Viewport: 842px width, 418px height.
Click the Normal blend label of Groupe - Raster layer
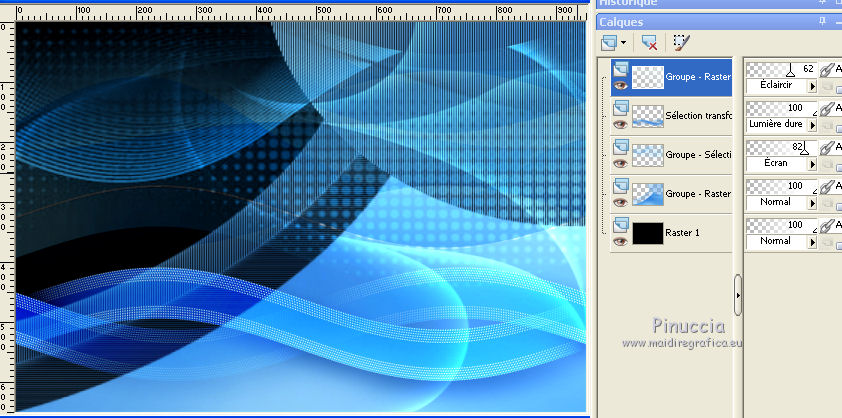click(776, 202)
